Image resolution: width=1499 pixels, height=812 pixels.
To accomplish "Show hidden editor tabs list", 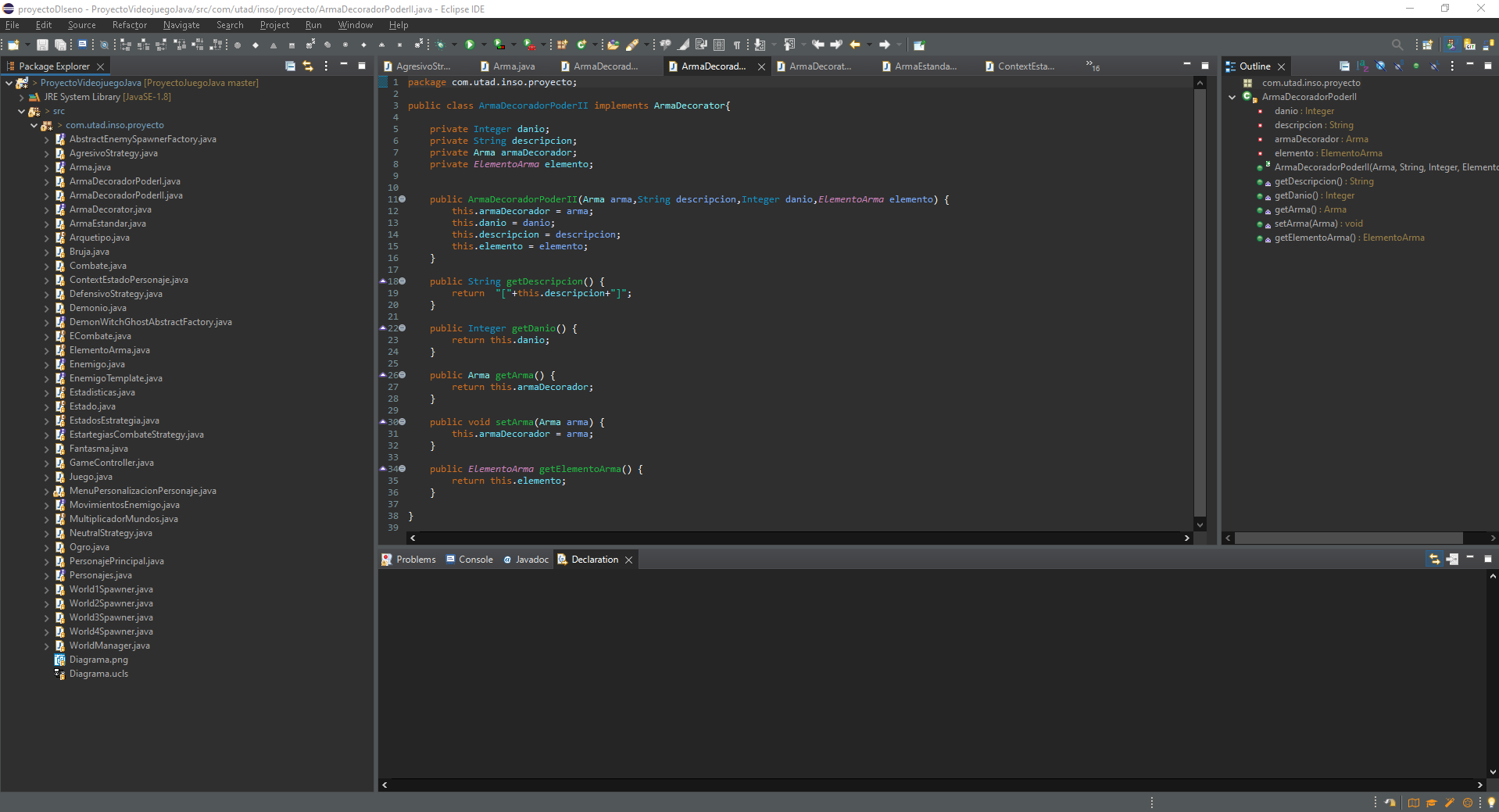I will pyautogui.click(x=1093, y=66).
